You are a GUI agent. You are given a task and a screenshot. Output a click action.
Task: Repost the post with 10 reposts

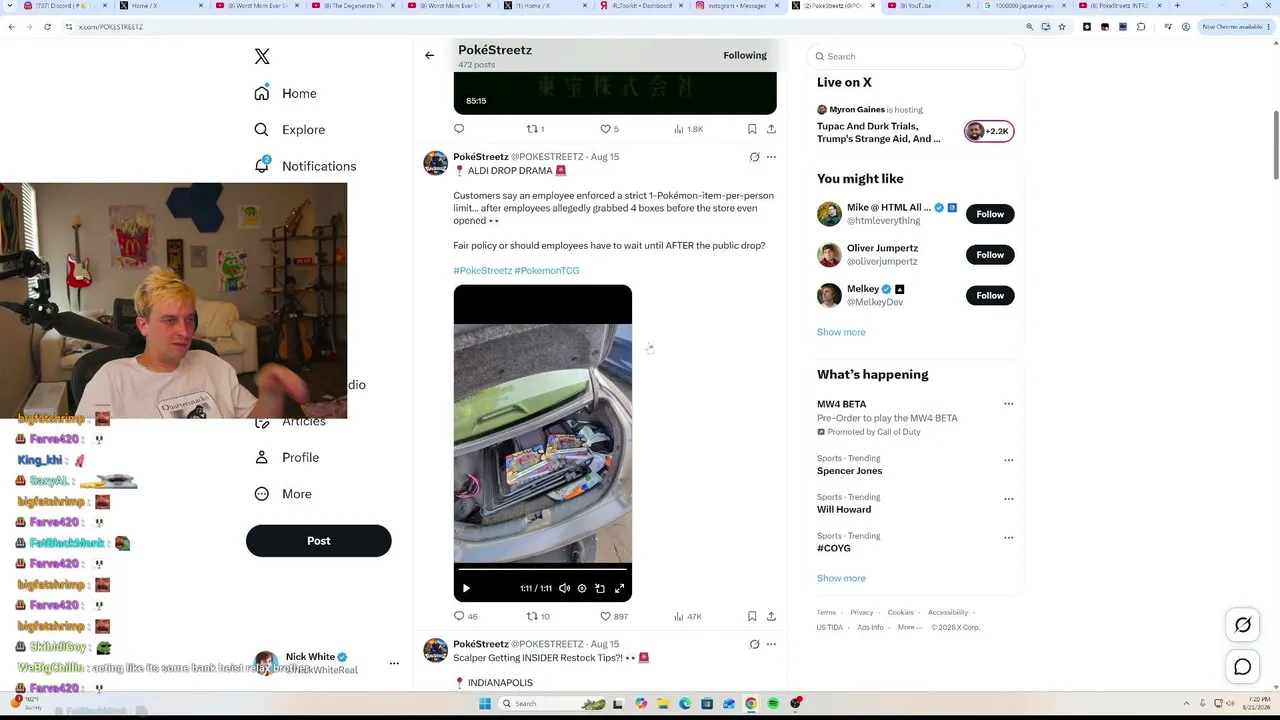(x=538, y=616)
